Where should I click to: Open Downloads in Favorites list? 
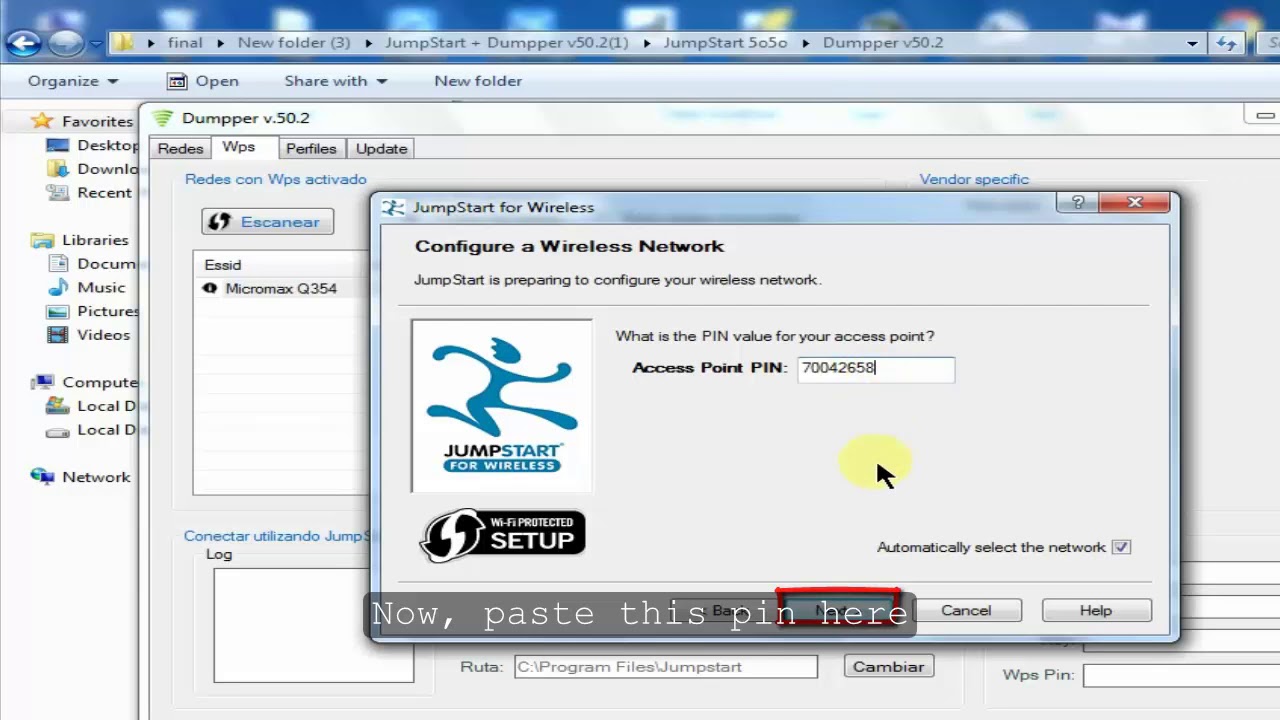point(93,169)
